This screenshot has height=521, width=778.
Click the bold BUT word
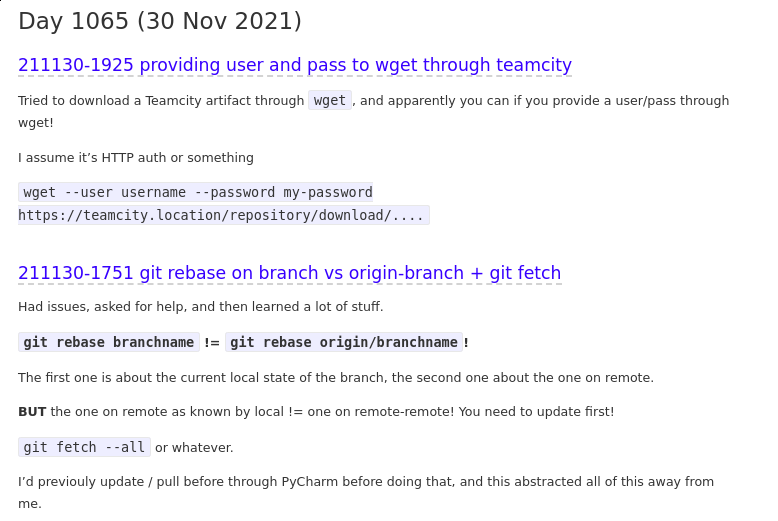pos(32,412)
